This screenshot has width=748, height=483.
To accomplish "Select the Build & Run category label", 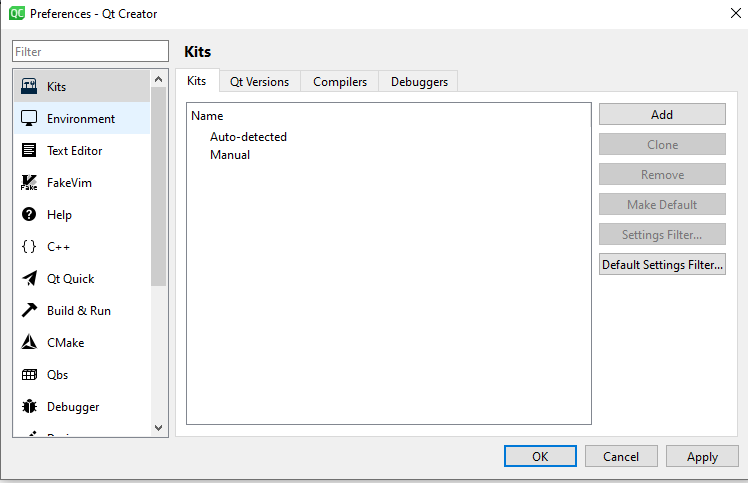I will (x=79, y=311).
